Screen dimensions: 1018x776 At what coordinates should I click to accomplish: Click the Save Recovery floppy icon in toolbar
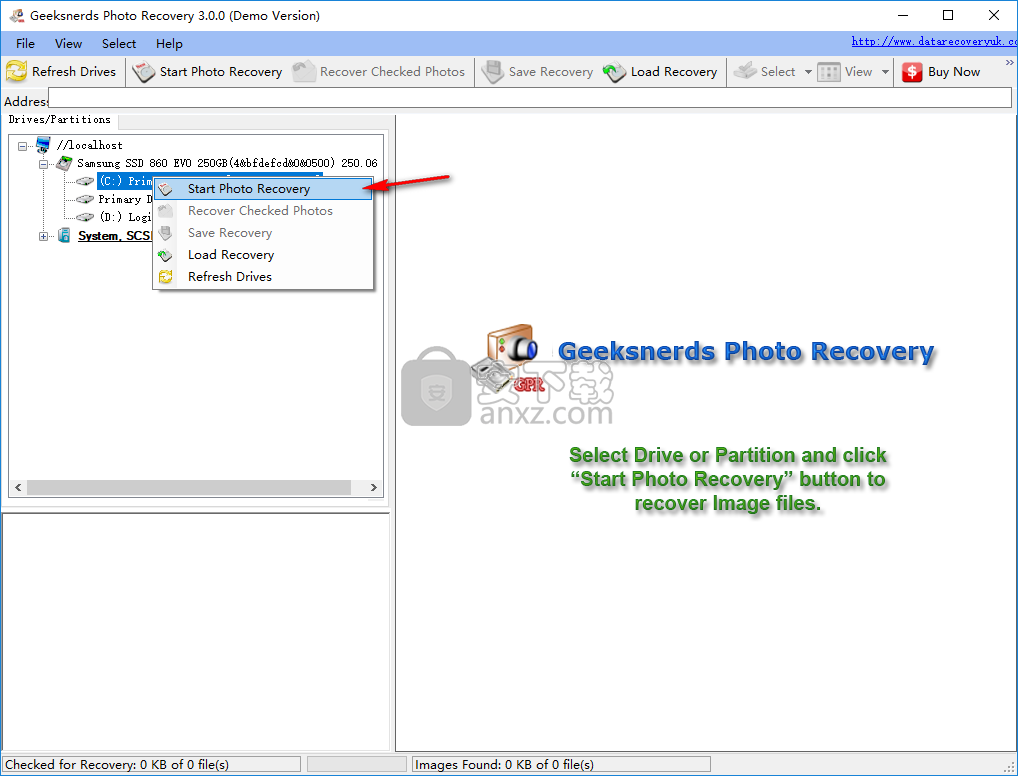tap(493, 71)
